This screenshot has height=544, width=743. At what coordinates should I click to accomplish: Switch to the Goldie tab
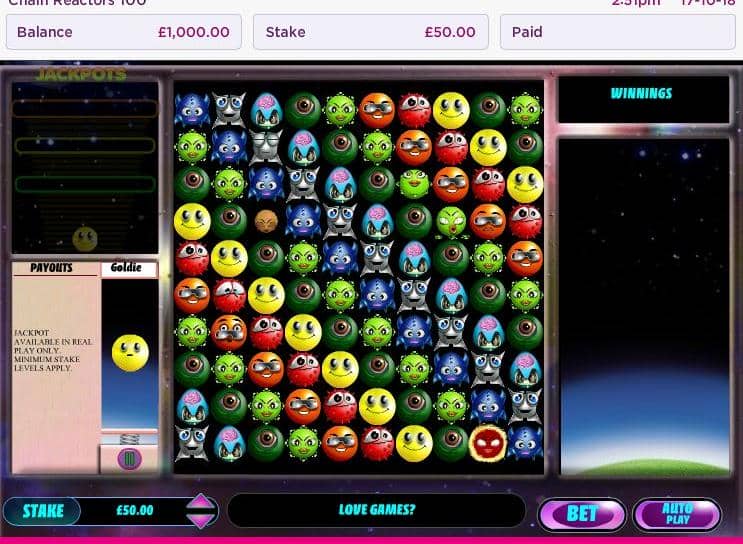[127, 268]
